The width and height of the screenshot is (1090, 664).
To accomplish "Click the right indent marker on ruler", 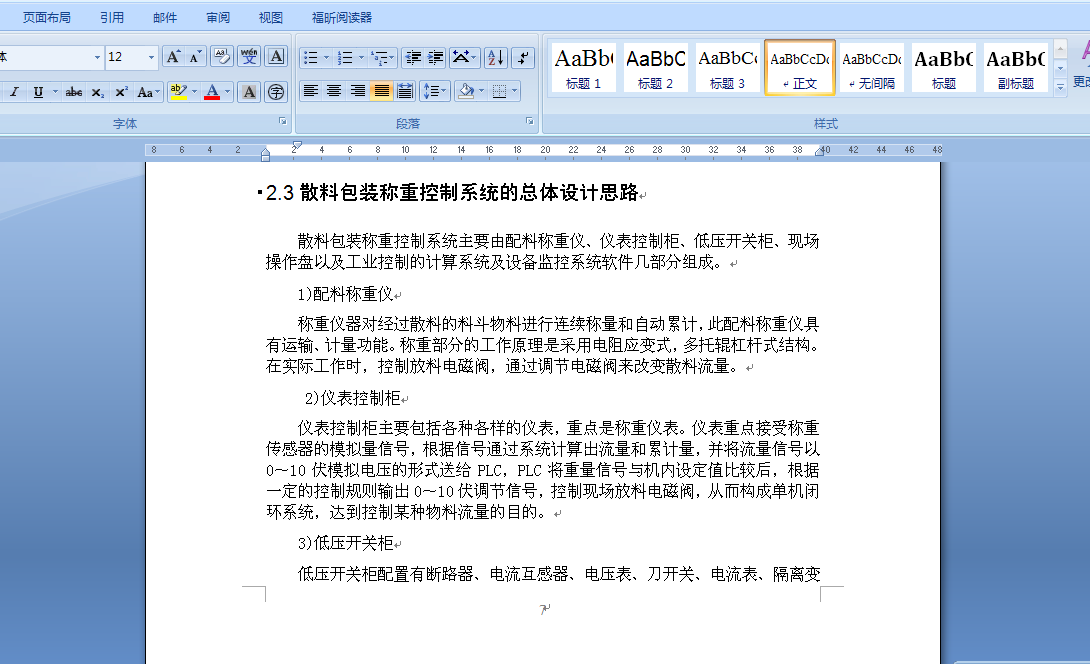I will 820,151.
